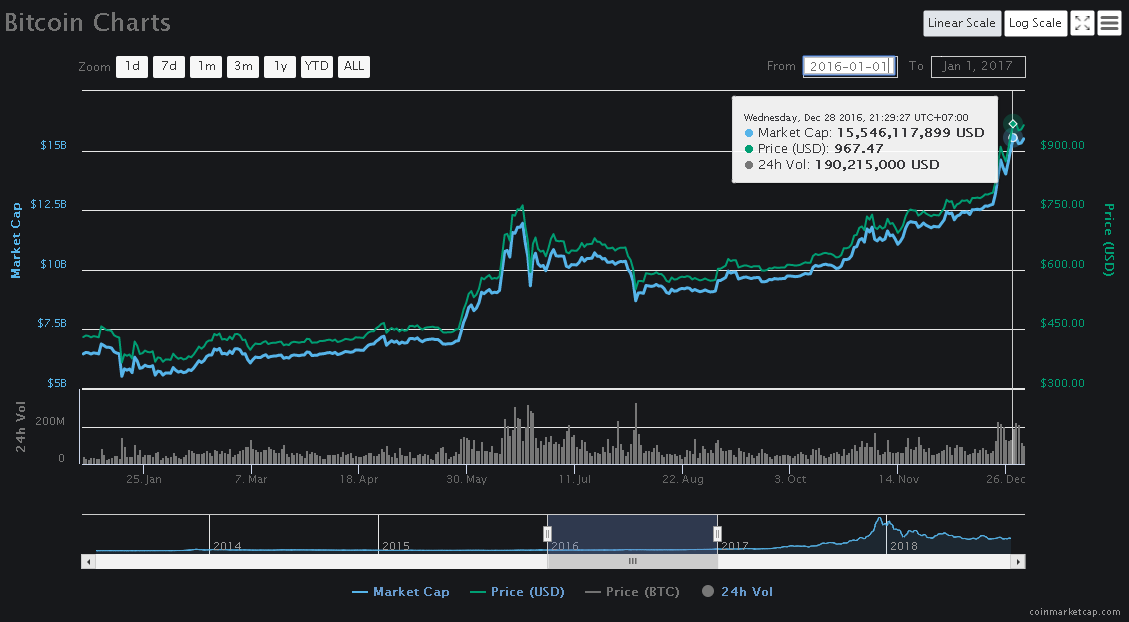Click the From date input field

click(850, 66)
